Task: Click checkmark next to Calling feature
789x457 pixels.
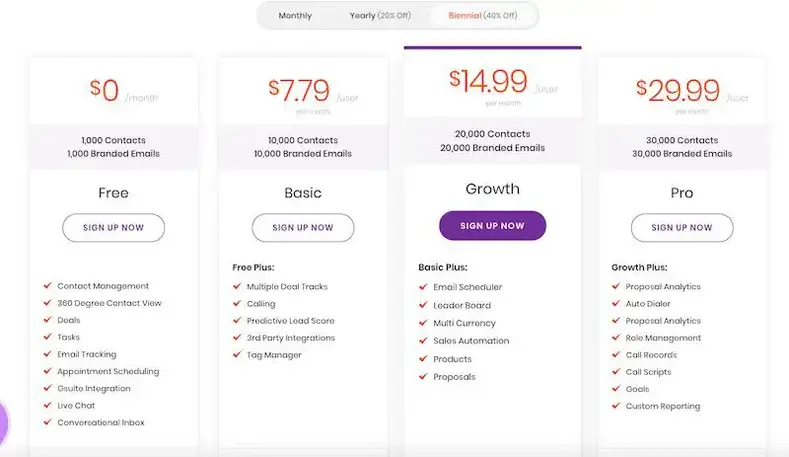Action: tap(237, 303)
